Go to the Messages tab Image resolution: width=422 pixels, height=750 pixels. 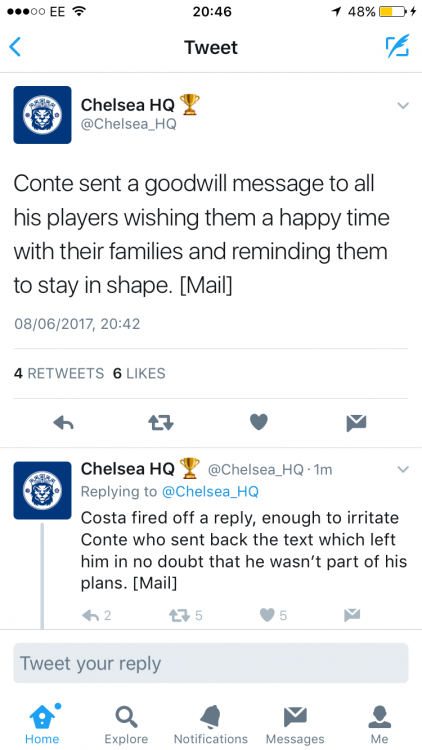(x=295, y=723)
